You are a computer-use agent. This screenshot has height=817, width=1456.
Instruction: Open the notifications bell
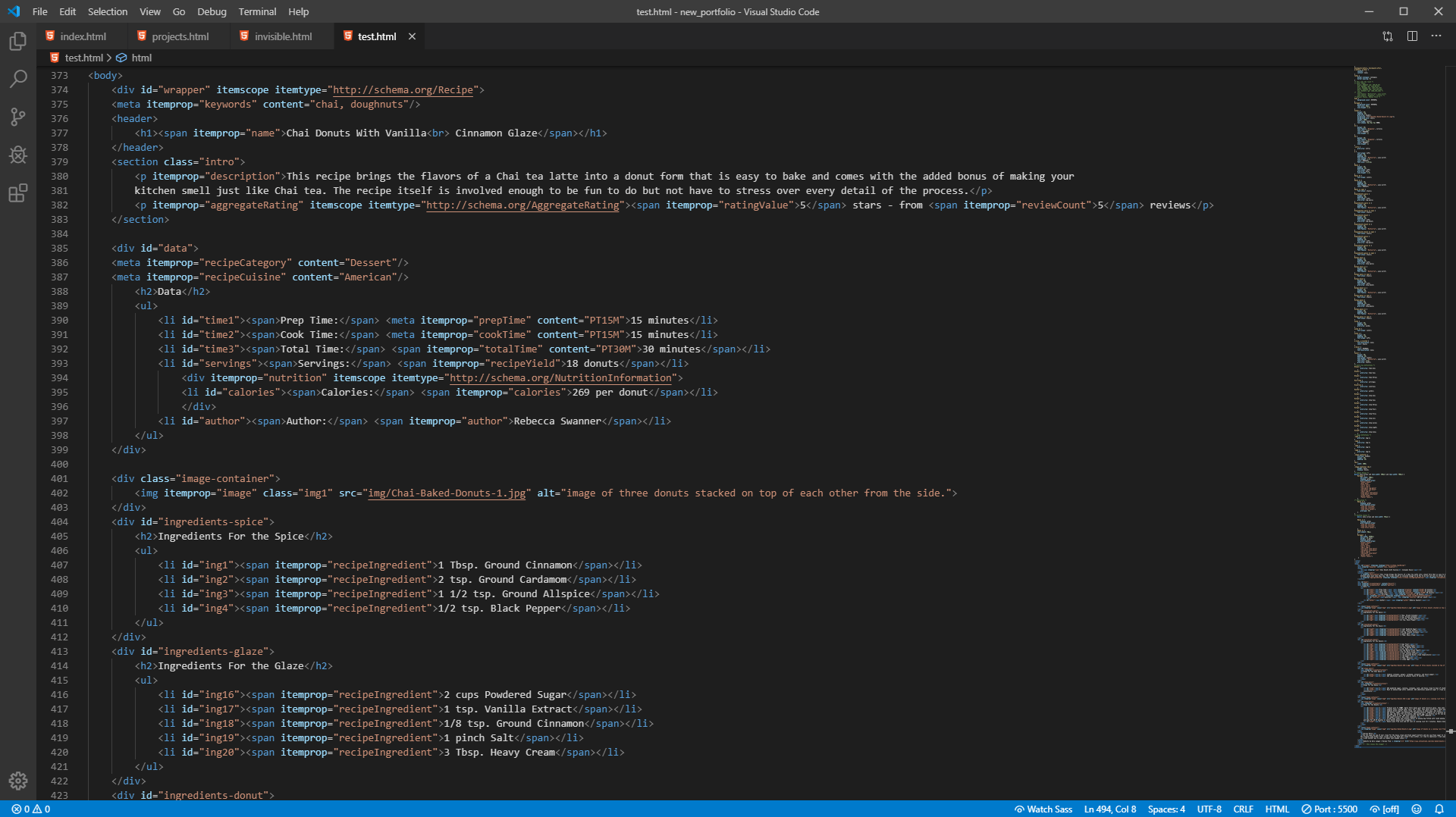1439,809
